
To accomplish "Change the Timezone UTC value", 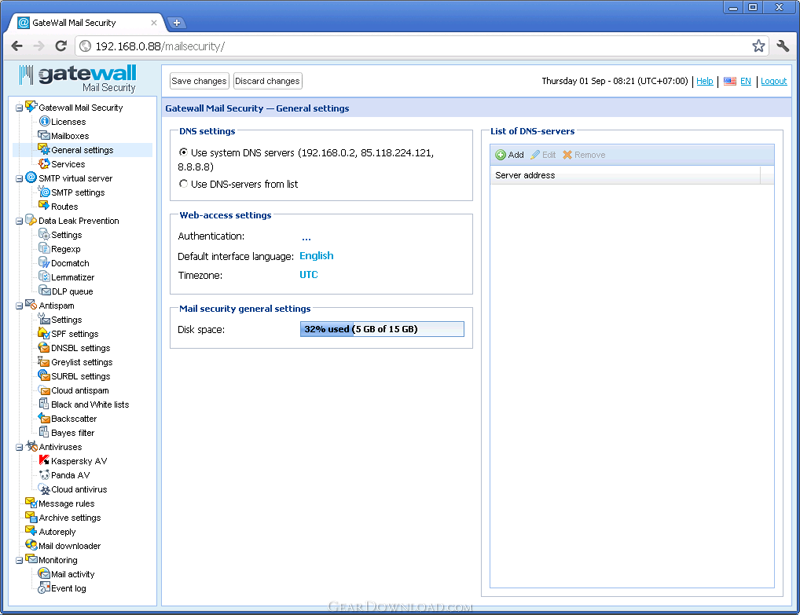I will click(x=308, y=275).
